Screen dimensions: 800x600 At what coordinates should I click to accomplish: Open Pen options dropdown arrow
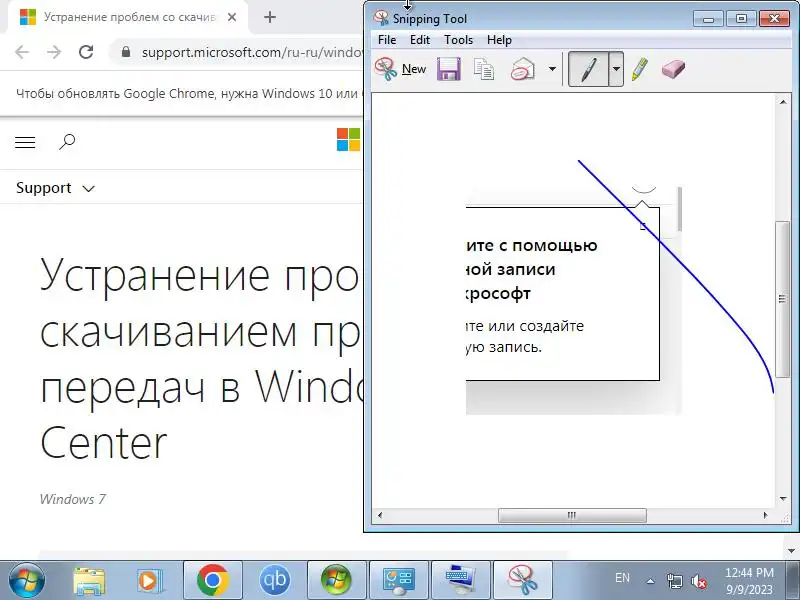point(616,69)
